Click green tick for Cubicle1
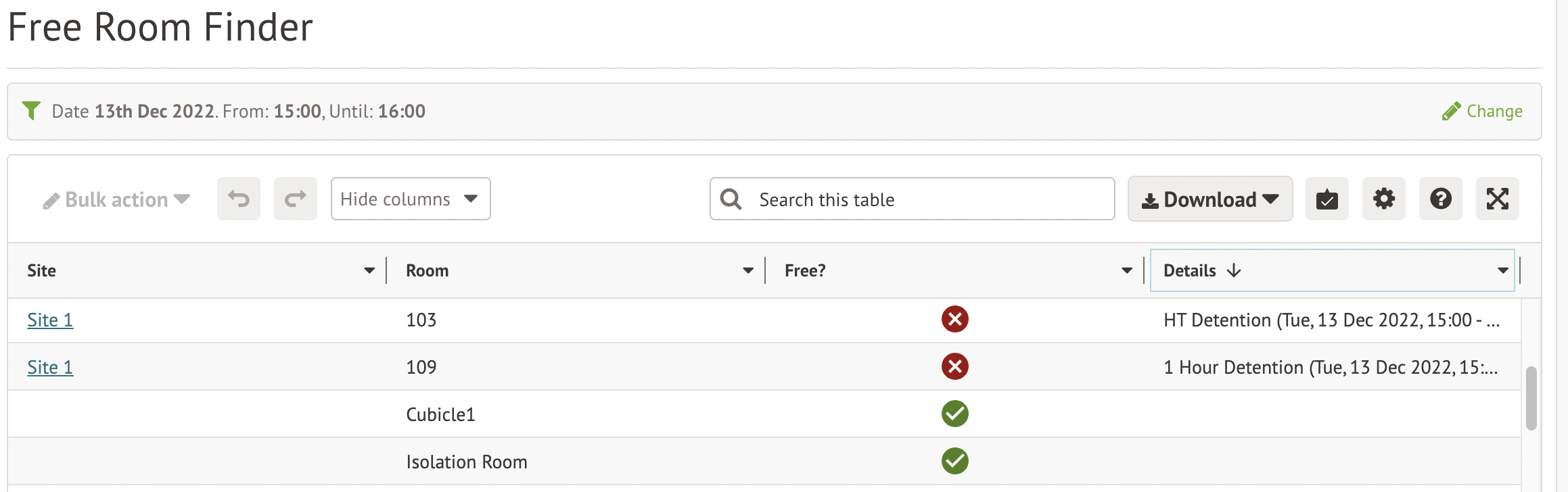 point(954,414)
